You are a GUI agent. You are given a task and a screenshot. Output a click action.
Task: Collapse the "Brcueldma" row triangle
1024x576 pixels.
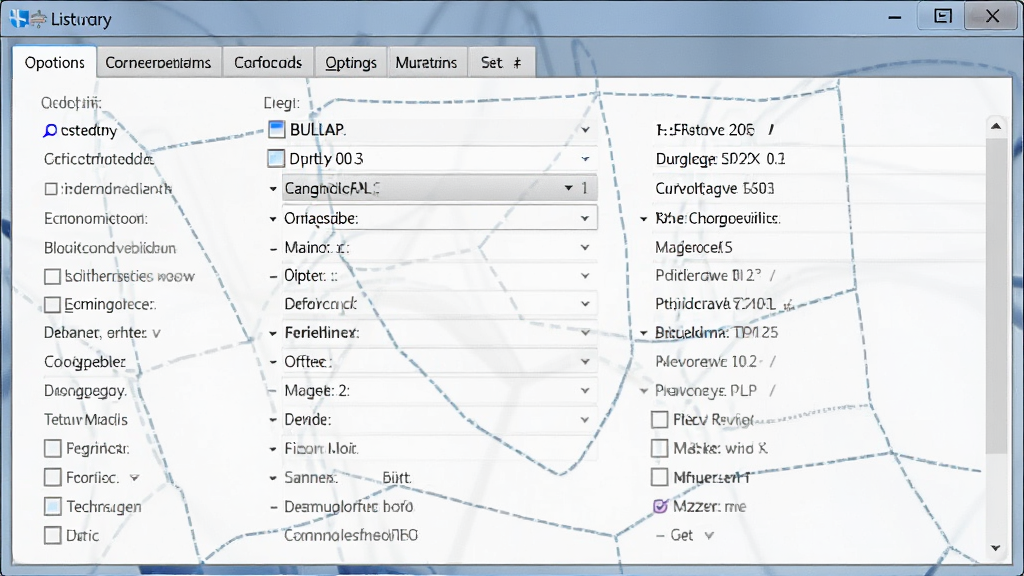[x=644, y=333]
